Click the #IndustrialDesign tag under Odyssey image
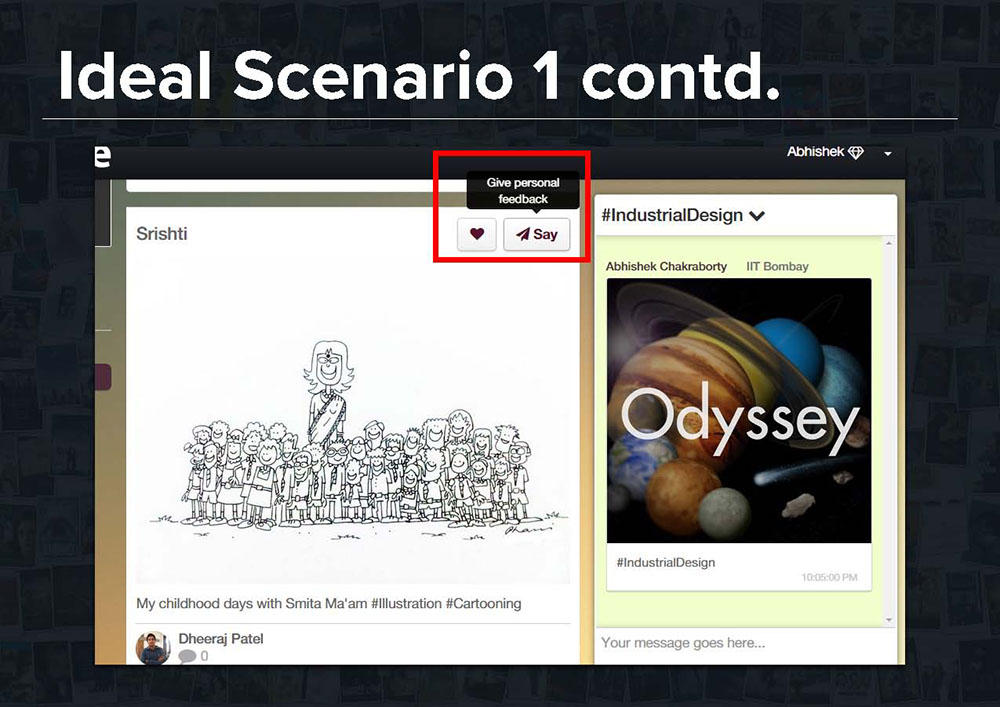1000x707 pixels. (x=666, y=562)
